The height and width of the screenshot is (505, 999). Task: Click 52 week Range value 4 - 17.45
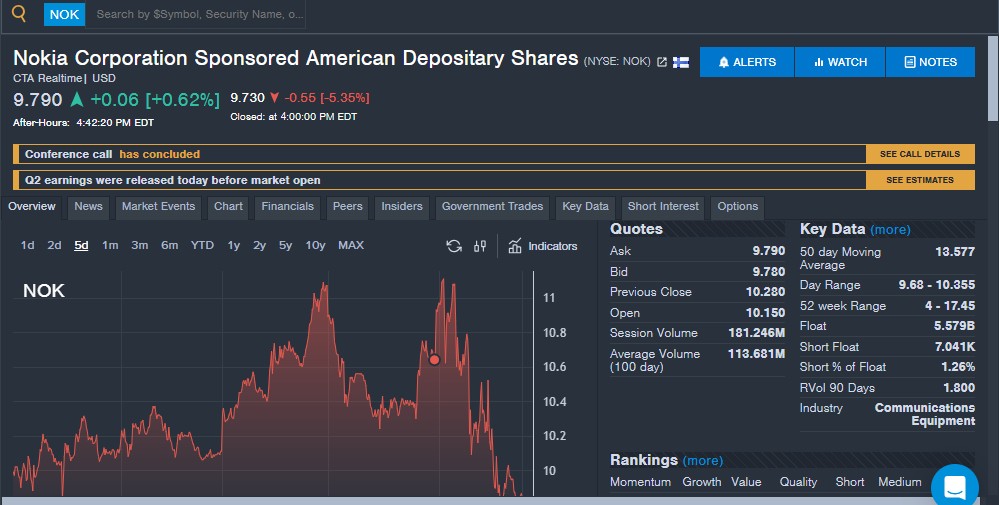(950, 306)
